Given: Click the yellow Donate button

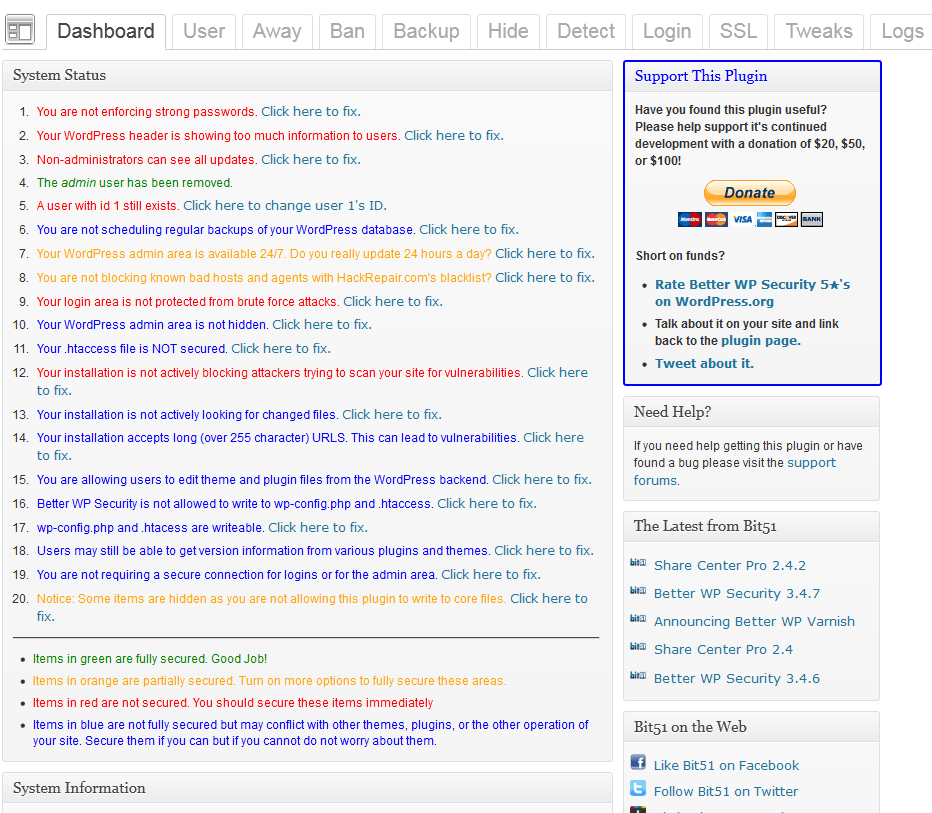Looking at the screenshot, I should tap(750, 193).
